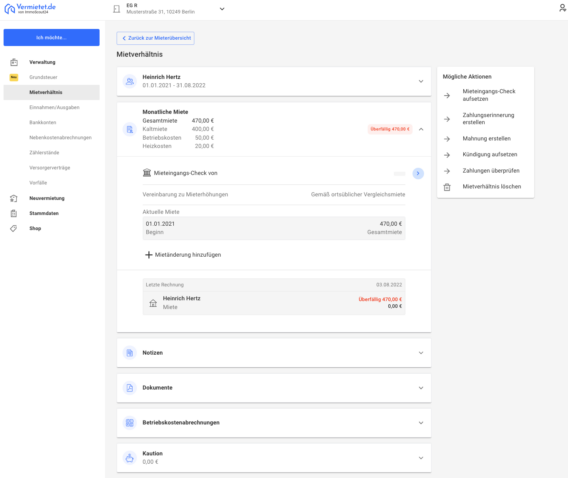
Task: Open property selector dropdown chevron
Action: click(222, 9)
